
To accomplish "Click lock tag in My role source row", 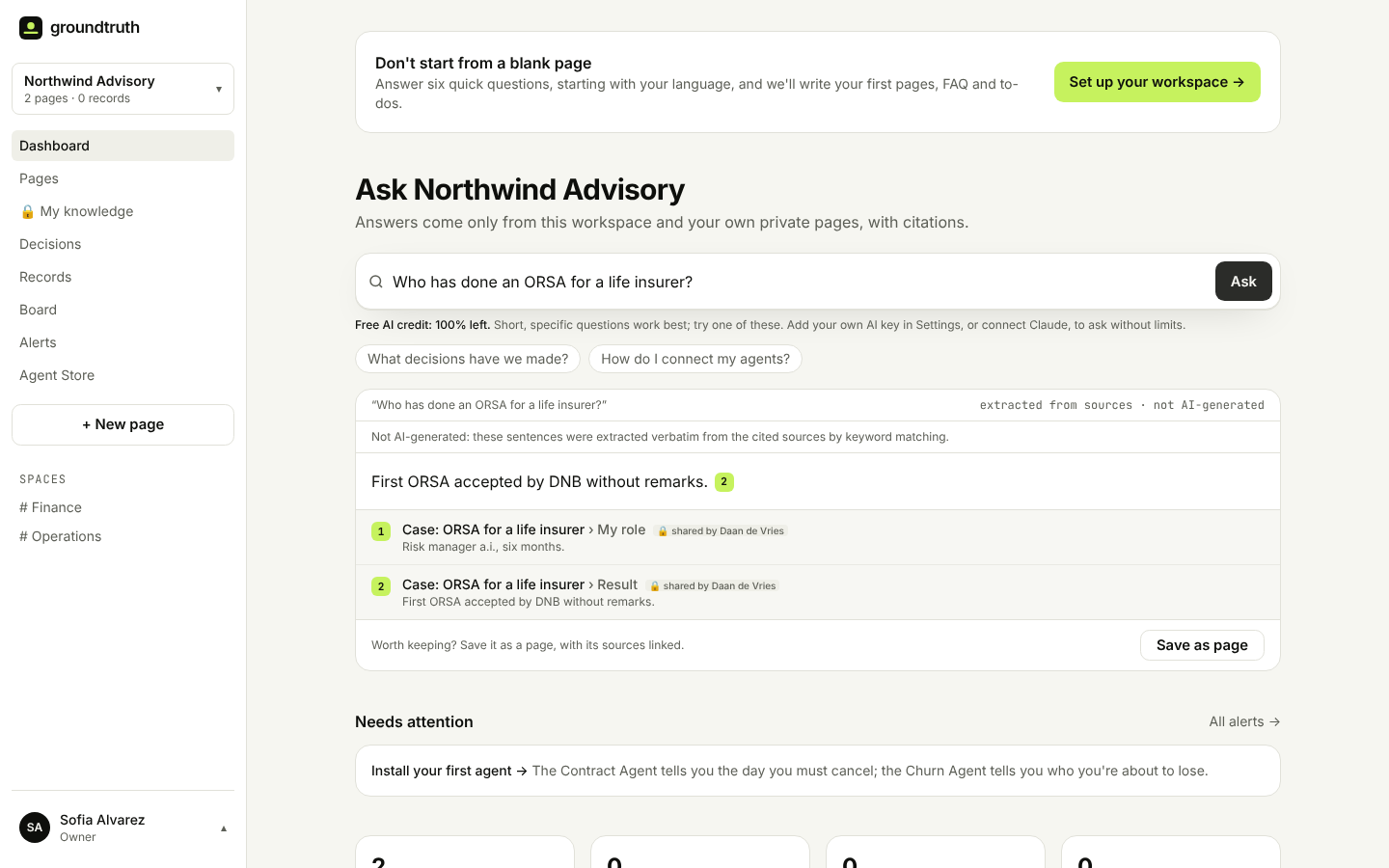I will pyautogui.click(x=721, y=530).
